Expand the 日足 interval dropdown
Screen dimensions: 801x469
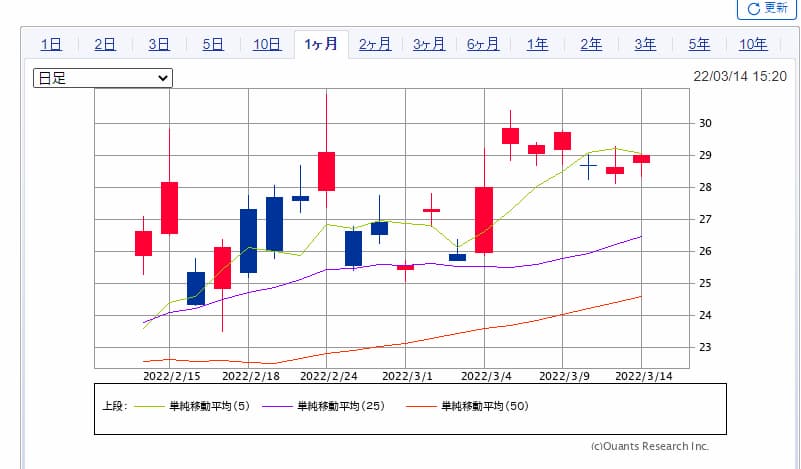coord(103,78)
